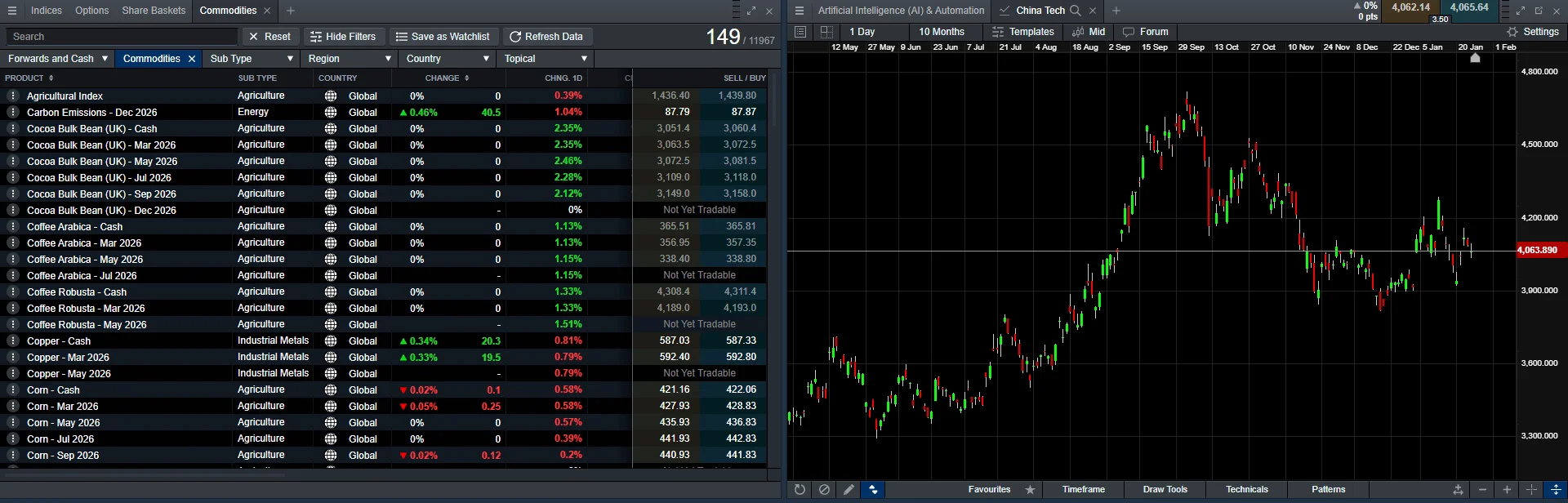Click Save as Watchlist
This screenshot has width=1568, height=503.
click(x=443, y=37)
